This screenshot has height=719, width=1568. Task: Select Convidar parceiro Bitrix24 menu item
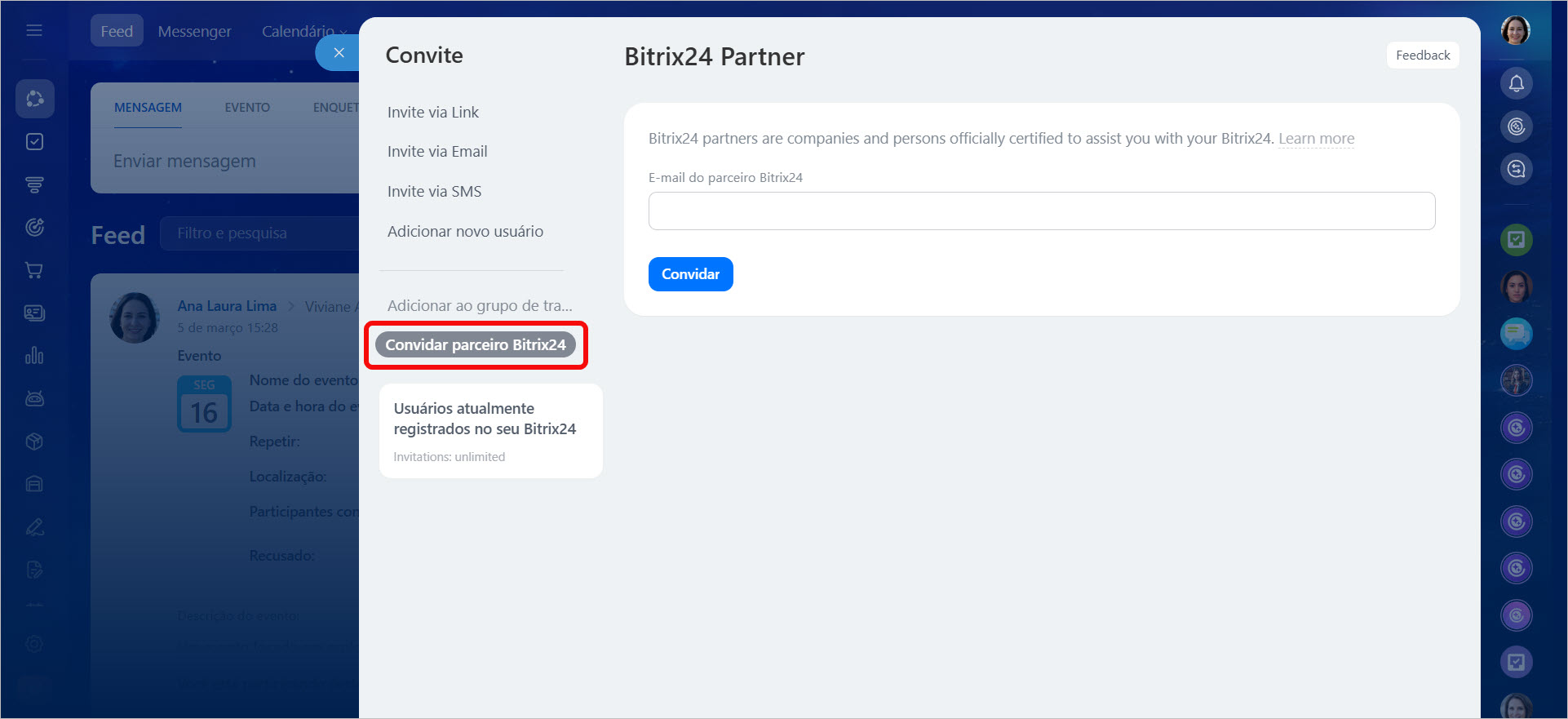click(x=475, y=345)
